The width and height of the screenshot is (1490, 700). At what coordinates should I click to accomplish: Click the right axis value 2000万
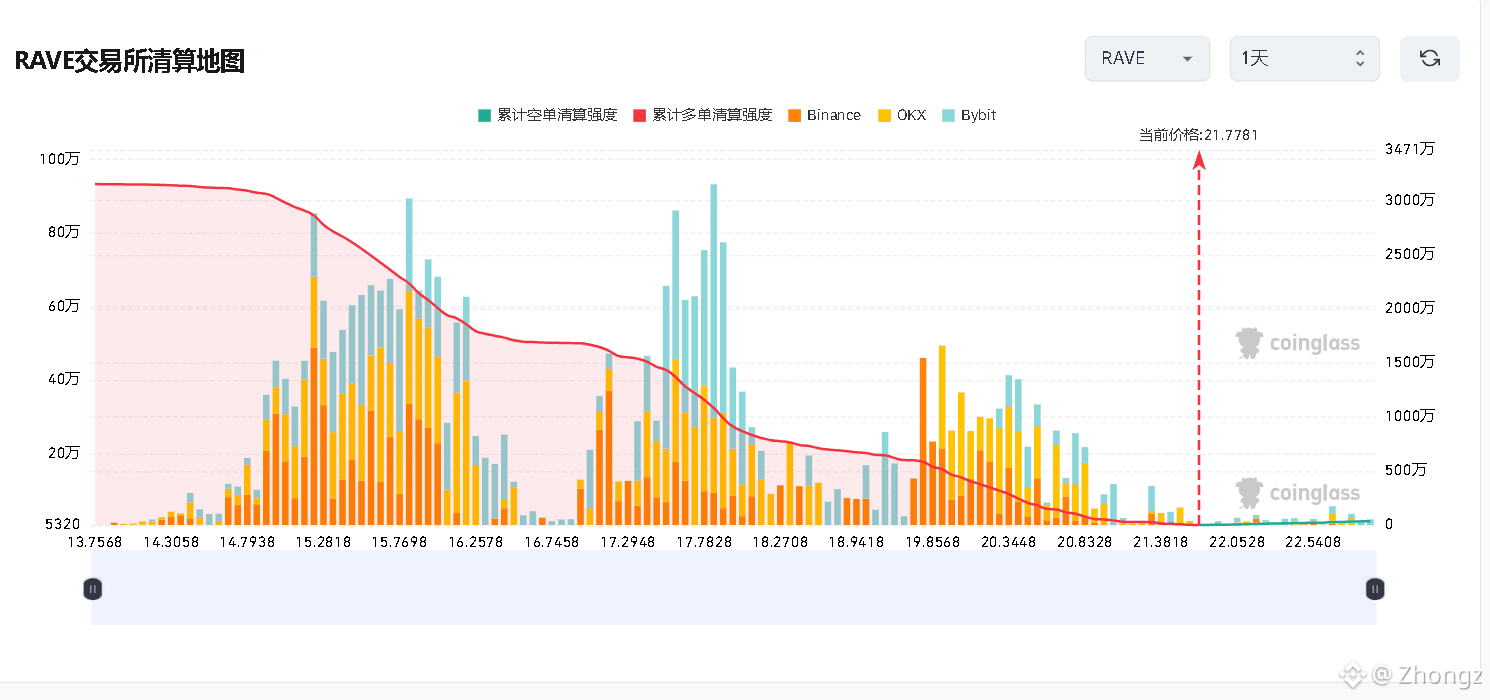pos(1409,308)
